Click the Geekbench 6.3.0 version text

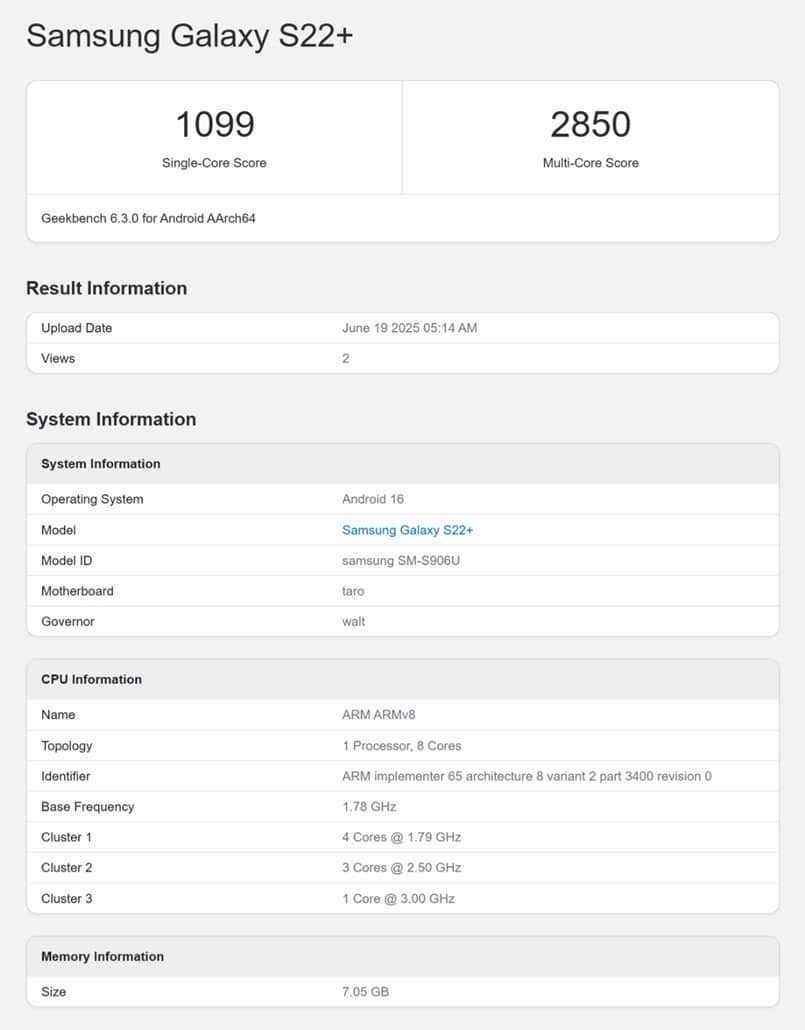148,218
